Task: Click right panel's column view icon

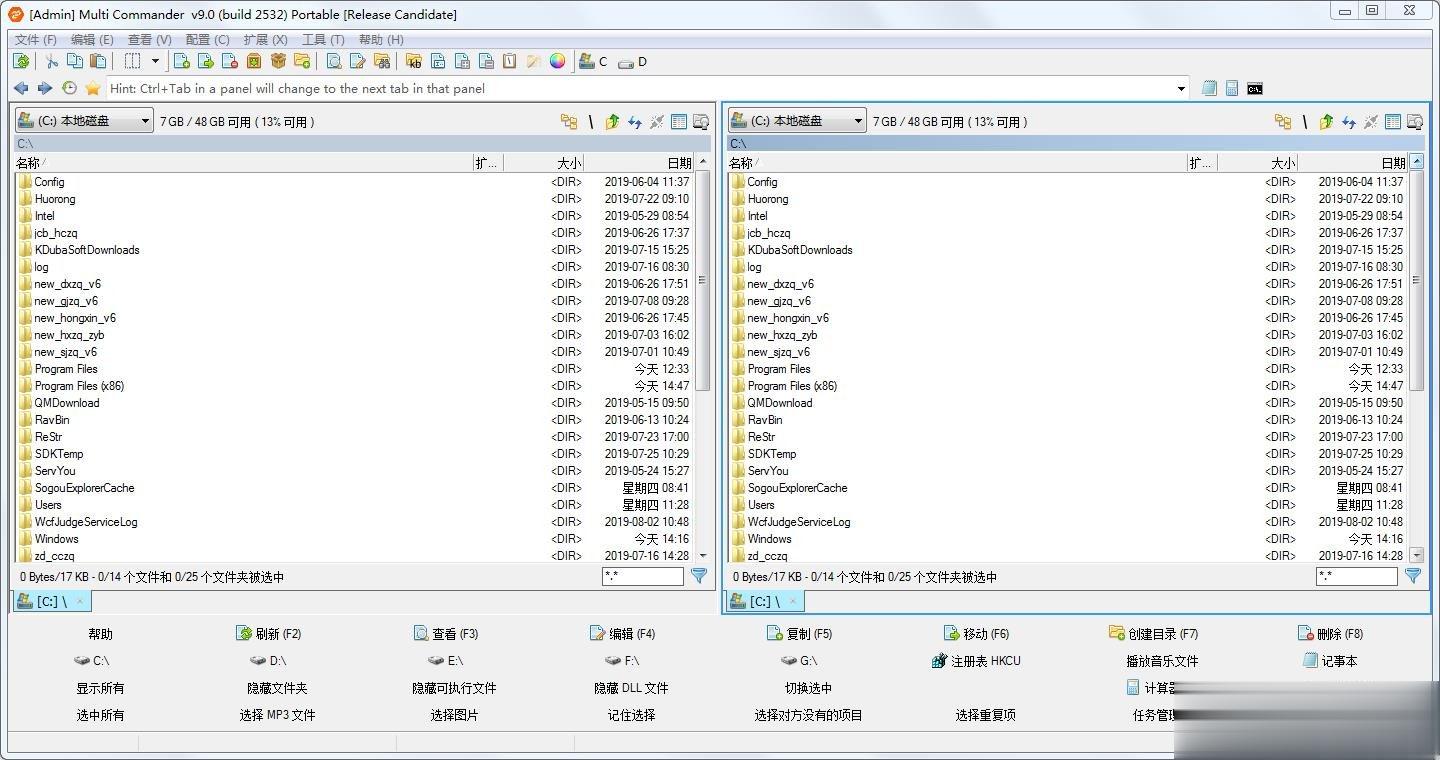Action: [x=1393, y=122]
